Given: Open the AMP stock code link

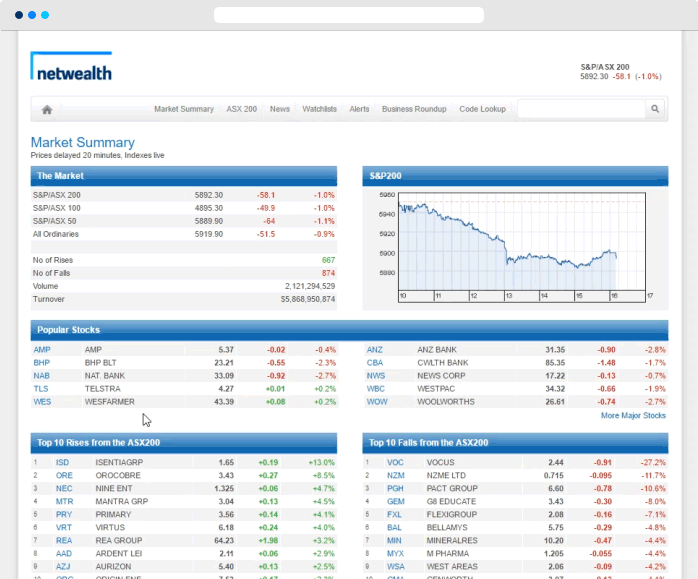Looking at the screenshot, I should point(42,350).
